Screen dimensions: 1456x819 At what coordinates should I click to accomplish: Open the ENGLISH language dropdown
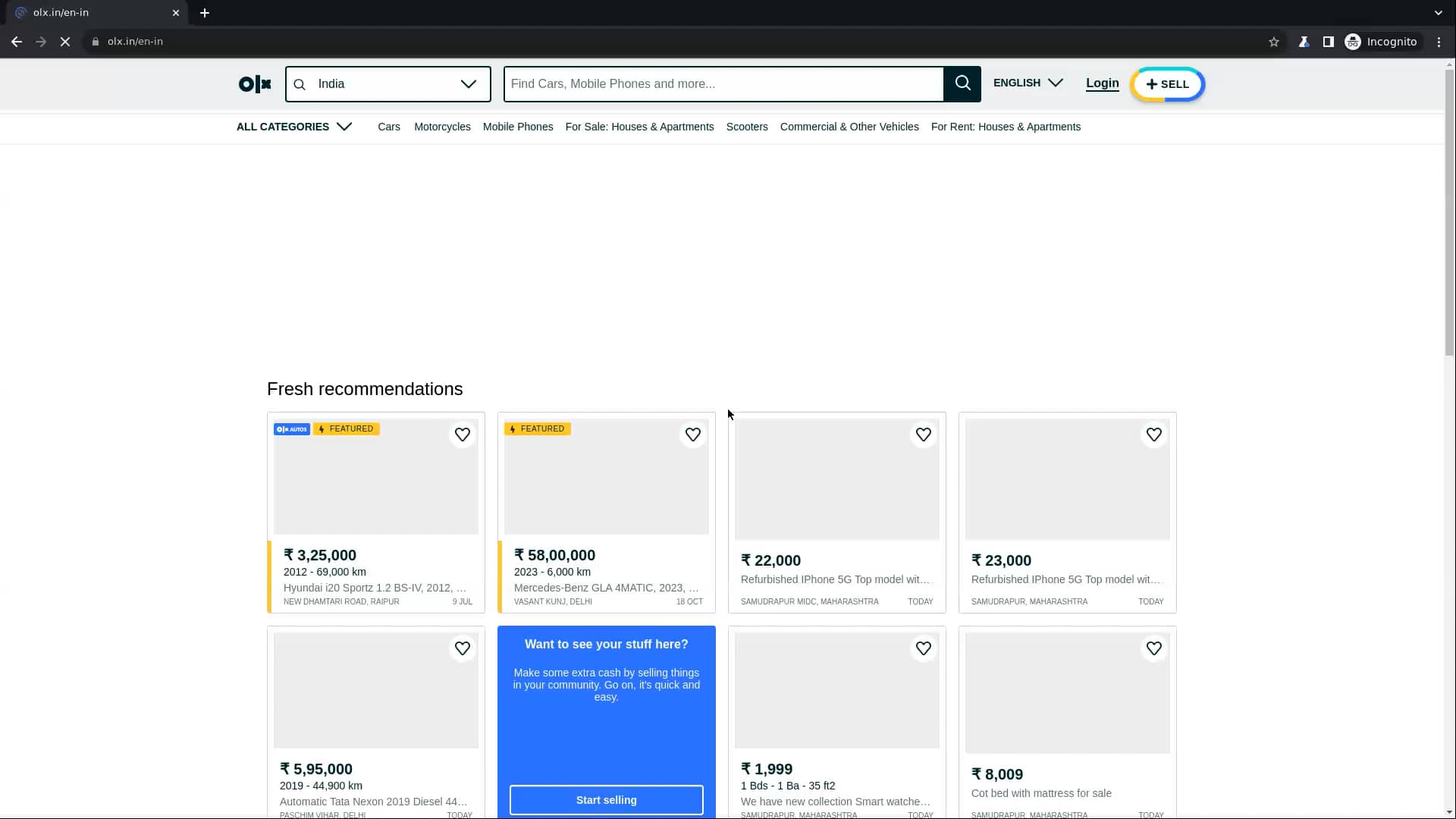(1028, 83)
